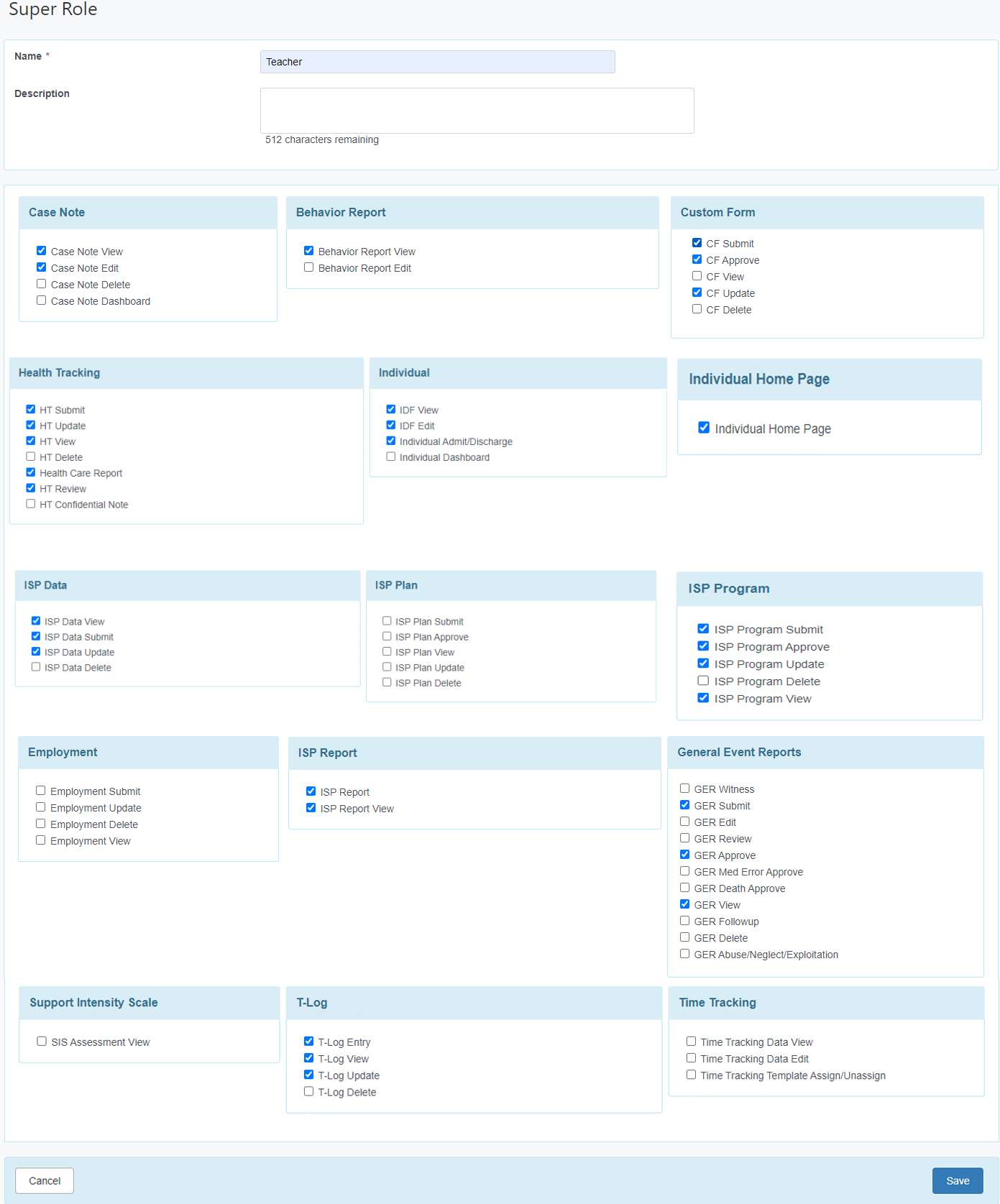The width and height of the screenshot is (1000, 1204).
Task: Uncheck the ISP Report checkbox
Action: (311, 791)
